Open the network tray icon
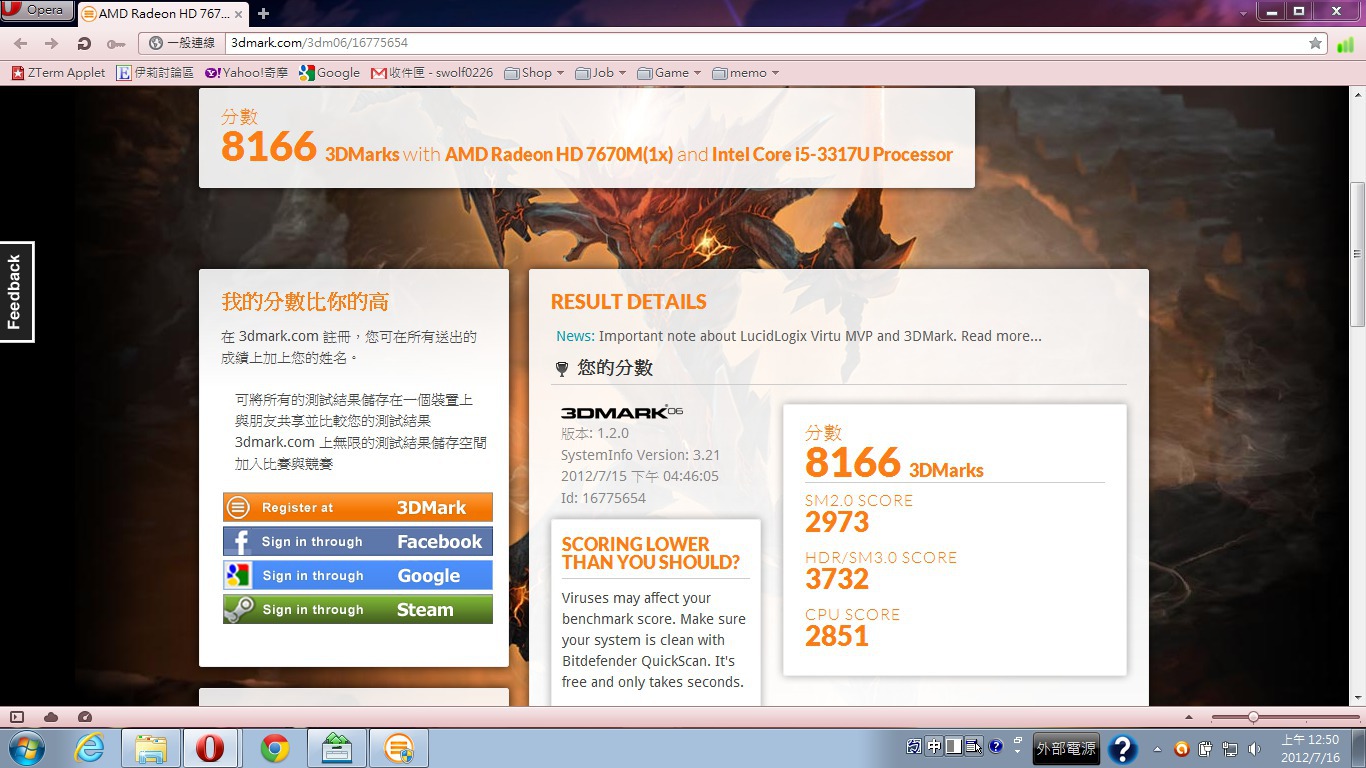Viewport: 1366px width, 768px height. 1230,748
